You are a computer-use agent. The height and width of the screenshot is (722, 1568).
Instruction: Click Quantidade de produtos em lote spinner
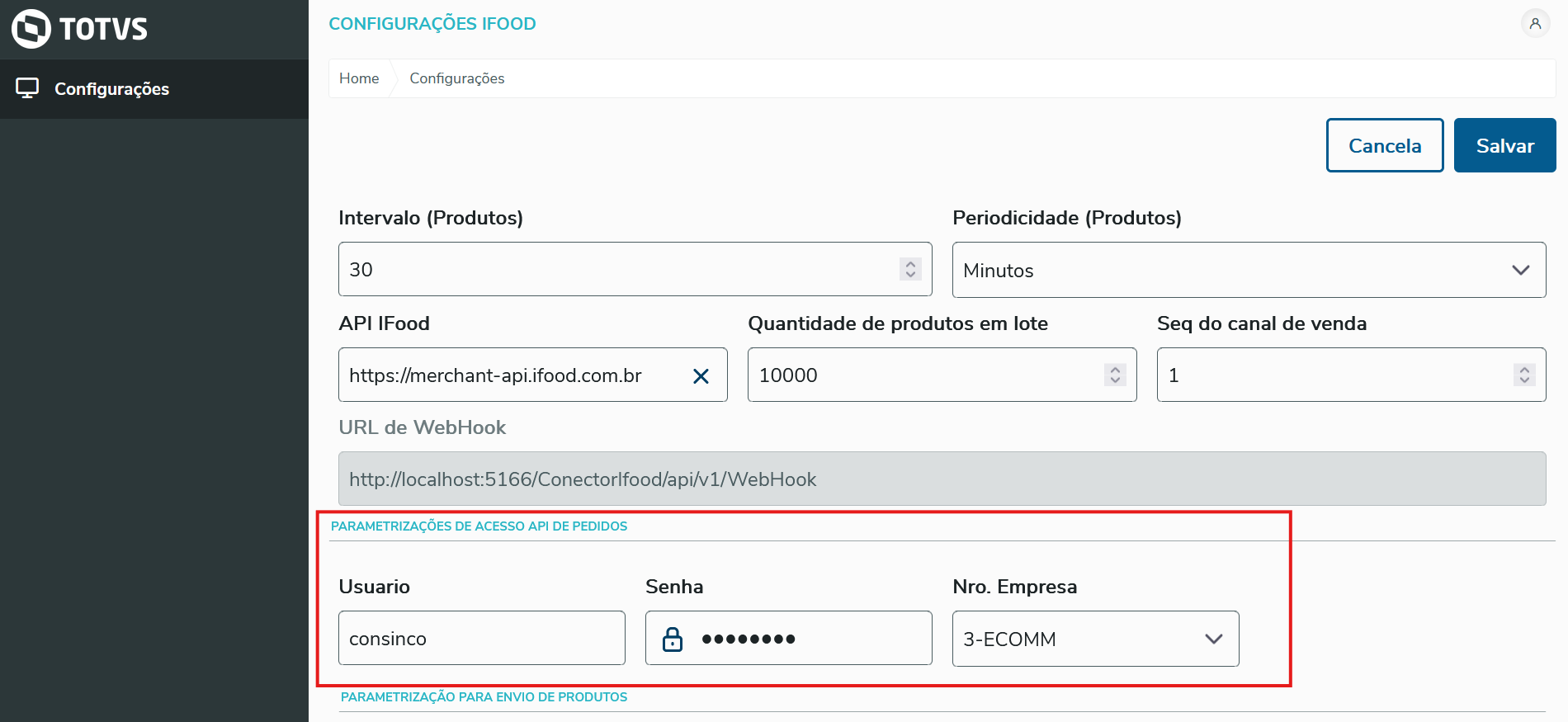pos(1115,375)
